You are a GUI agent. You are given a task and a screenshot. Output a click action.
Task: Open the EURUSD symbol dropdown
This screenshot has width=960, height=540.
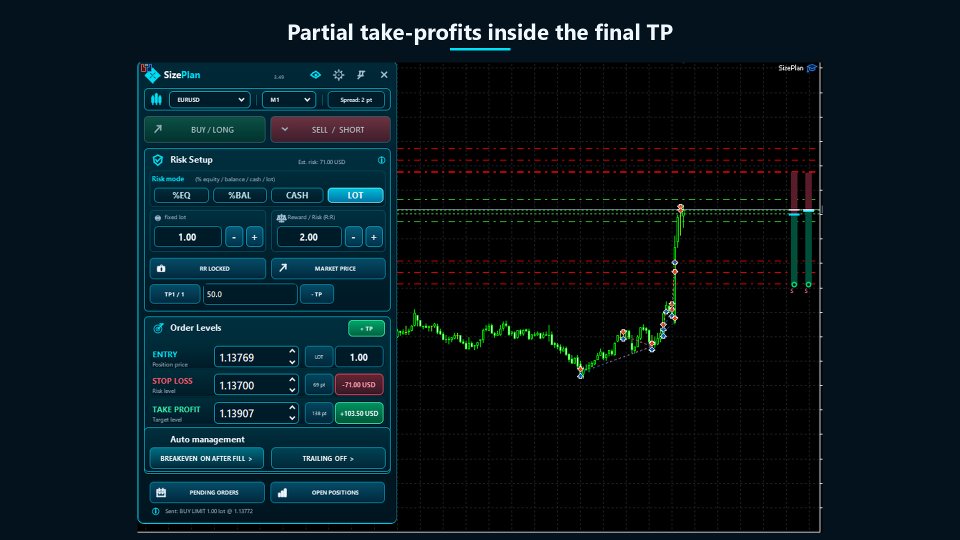pyautogui.click(x=210, y=100)
